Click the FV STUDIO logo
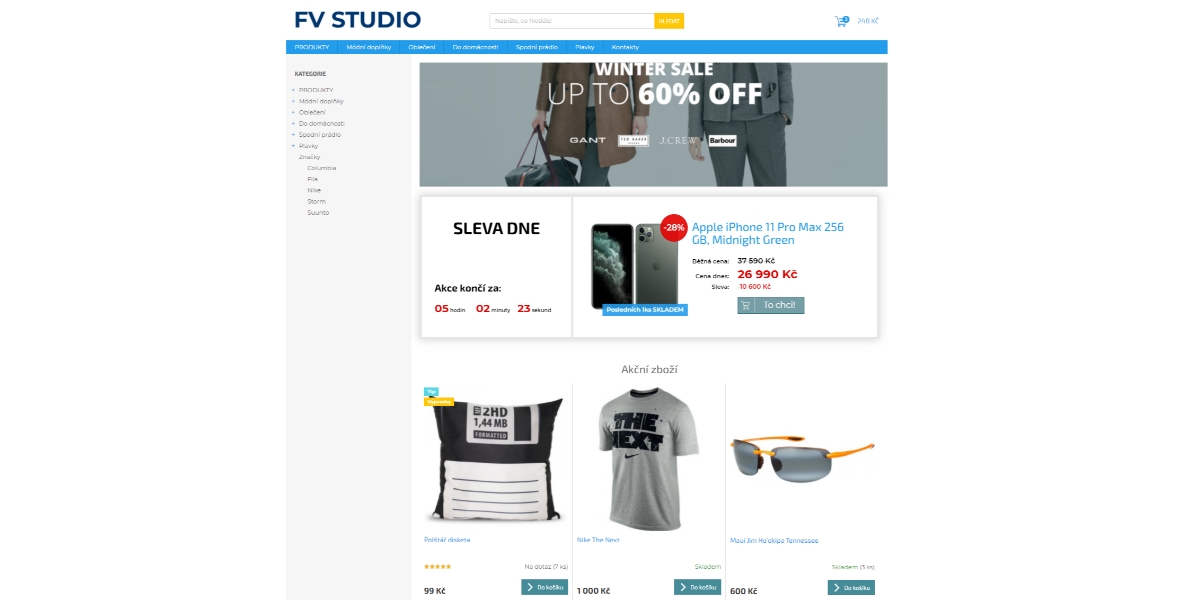Viewport: 1200px width, 600px height. (358, 19)
